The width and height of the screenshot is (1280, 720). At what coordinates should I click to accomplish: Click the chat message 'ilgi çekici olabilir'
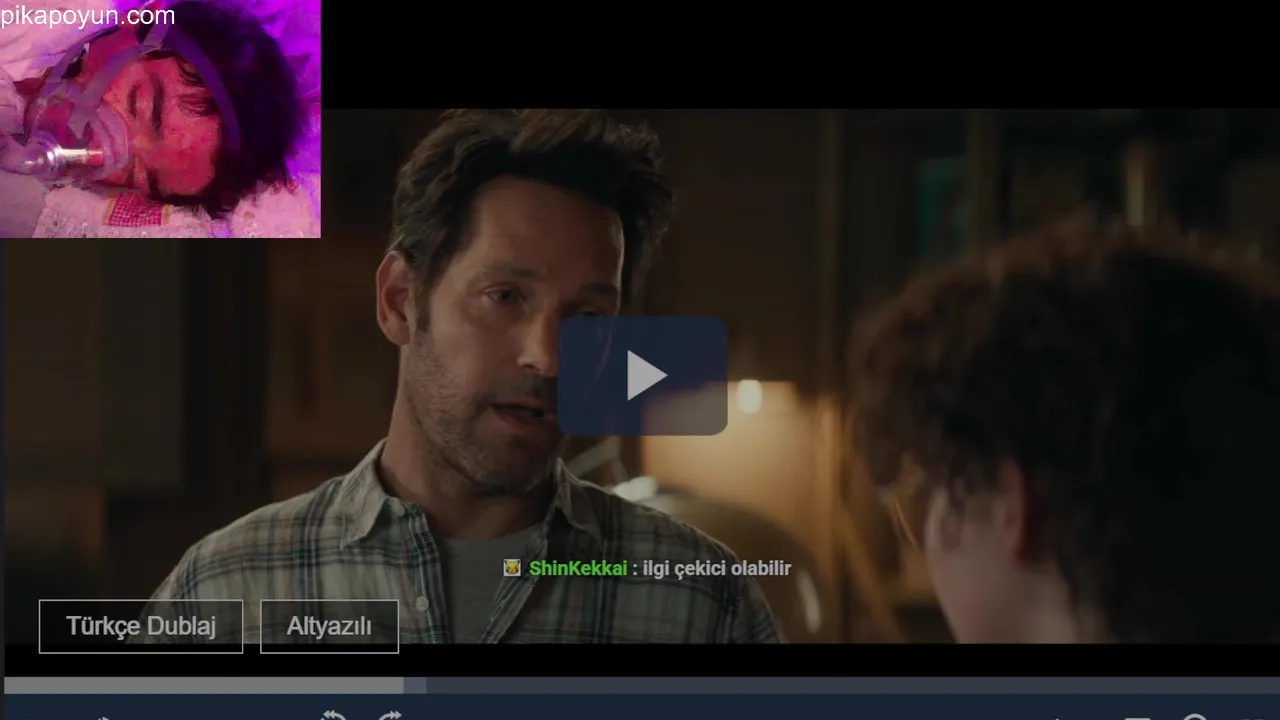tap(717, 568)
